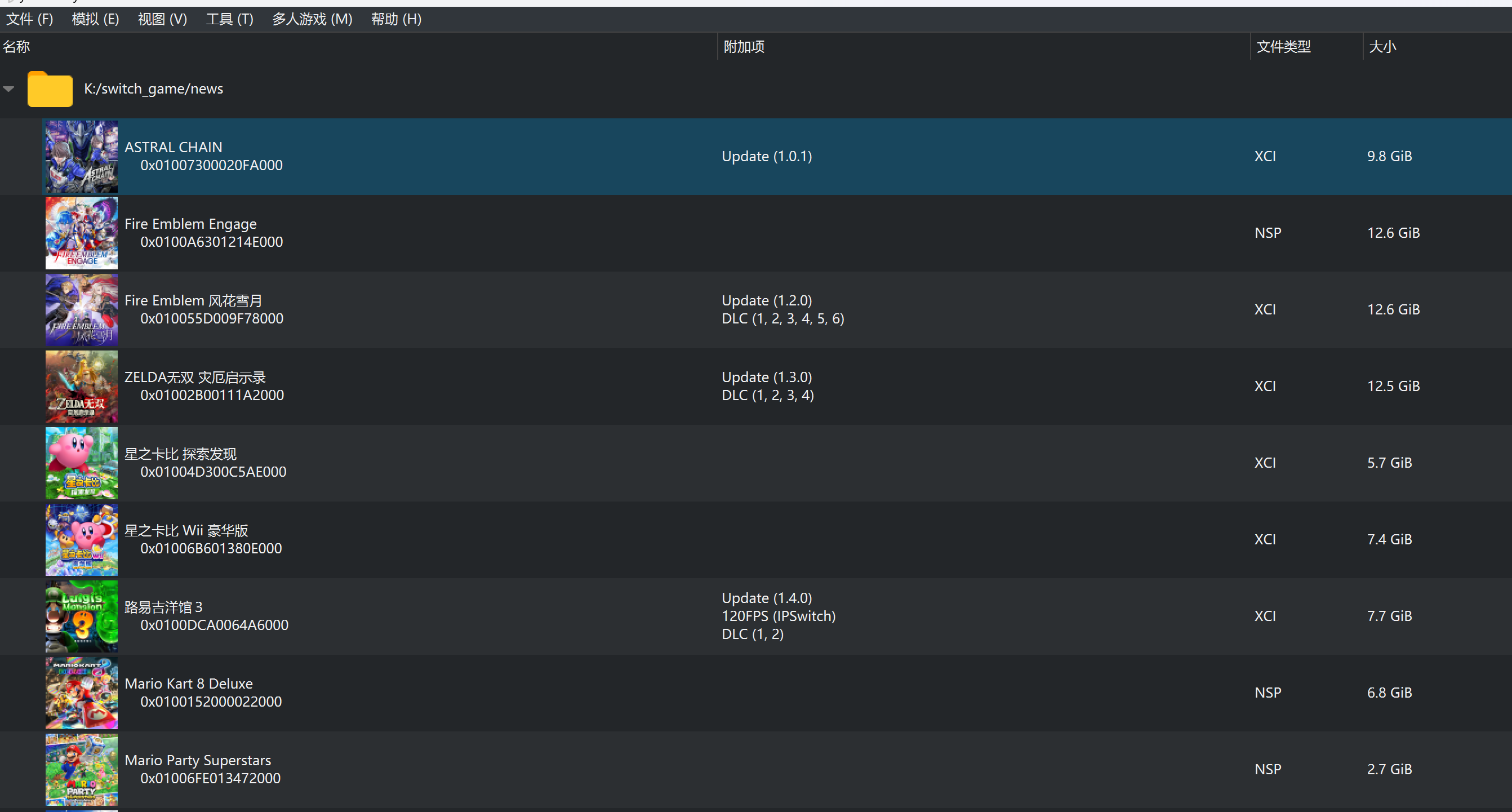Click the Mario Kart 8 Deluxe cover art

(82, 693)
